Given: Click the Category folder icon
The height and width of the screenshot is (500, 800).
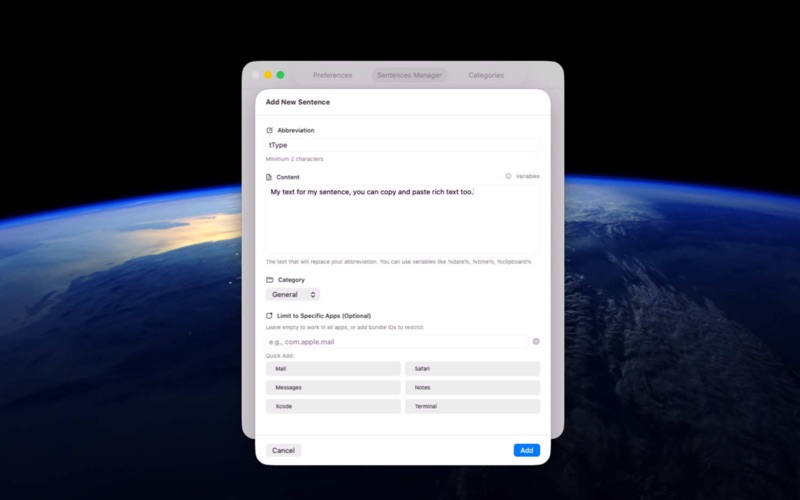Looking at the screenshot, I should (x=269, y=280).
